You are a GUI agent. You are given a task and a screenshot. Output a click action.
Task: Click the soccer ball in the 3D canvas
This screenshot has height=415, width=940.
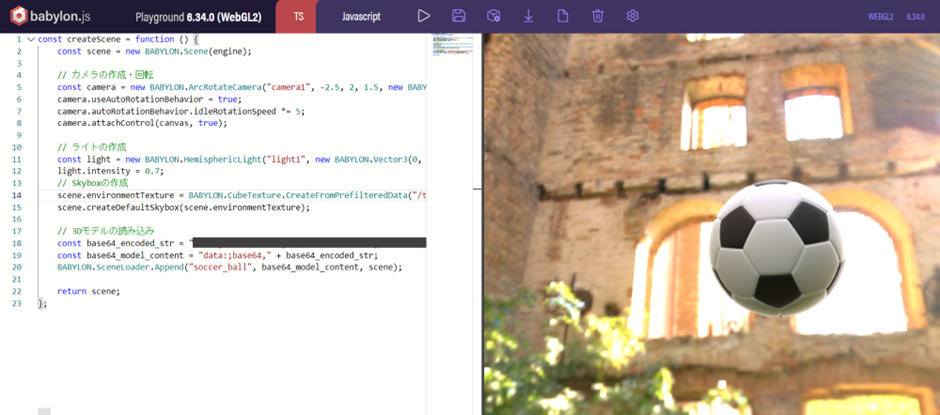tap(777, 247)
